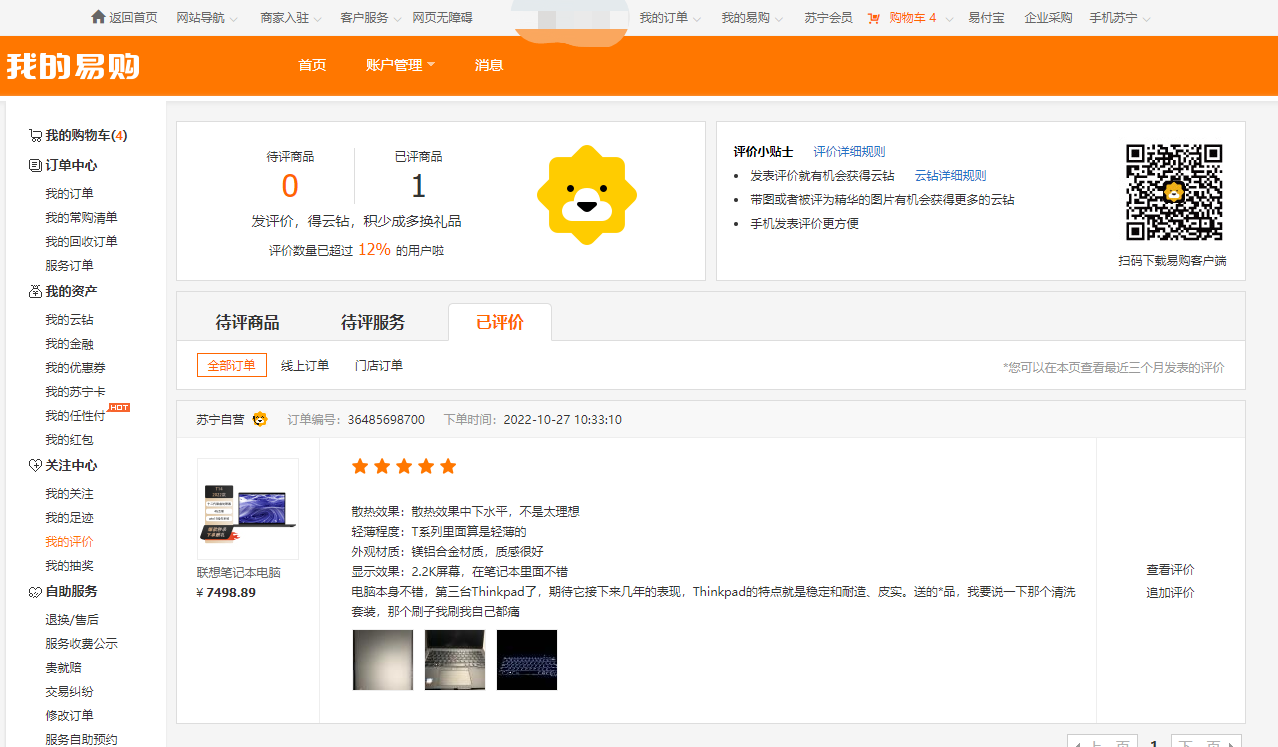Image resolution: width=1278 pixels, height=747 pixels.
Task: Click 追加评价 for the laptop order
Action: (1170, 593)
